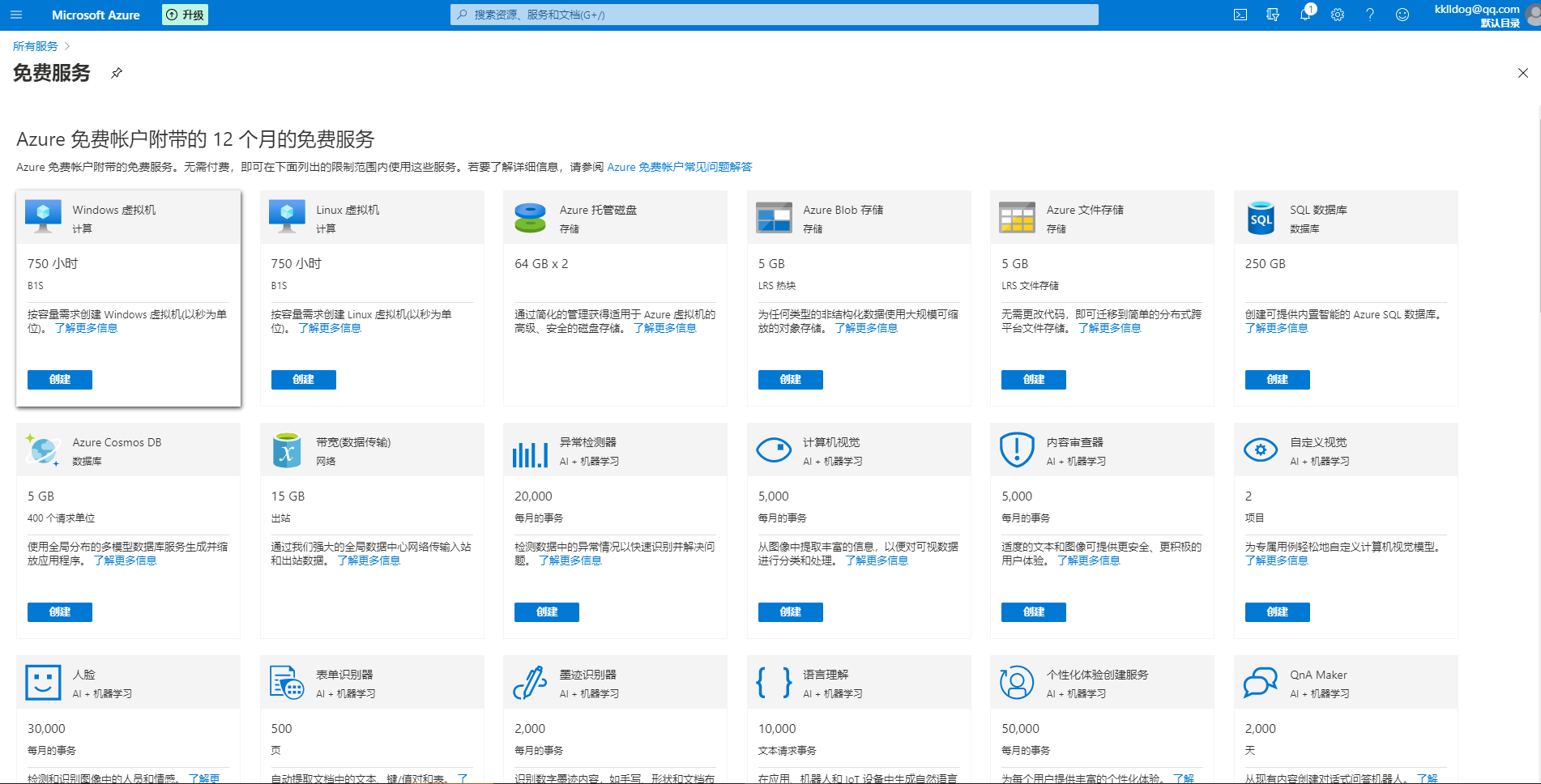Pin the 免费服务 page to dashboard

click(117, 73)
